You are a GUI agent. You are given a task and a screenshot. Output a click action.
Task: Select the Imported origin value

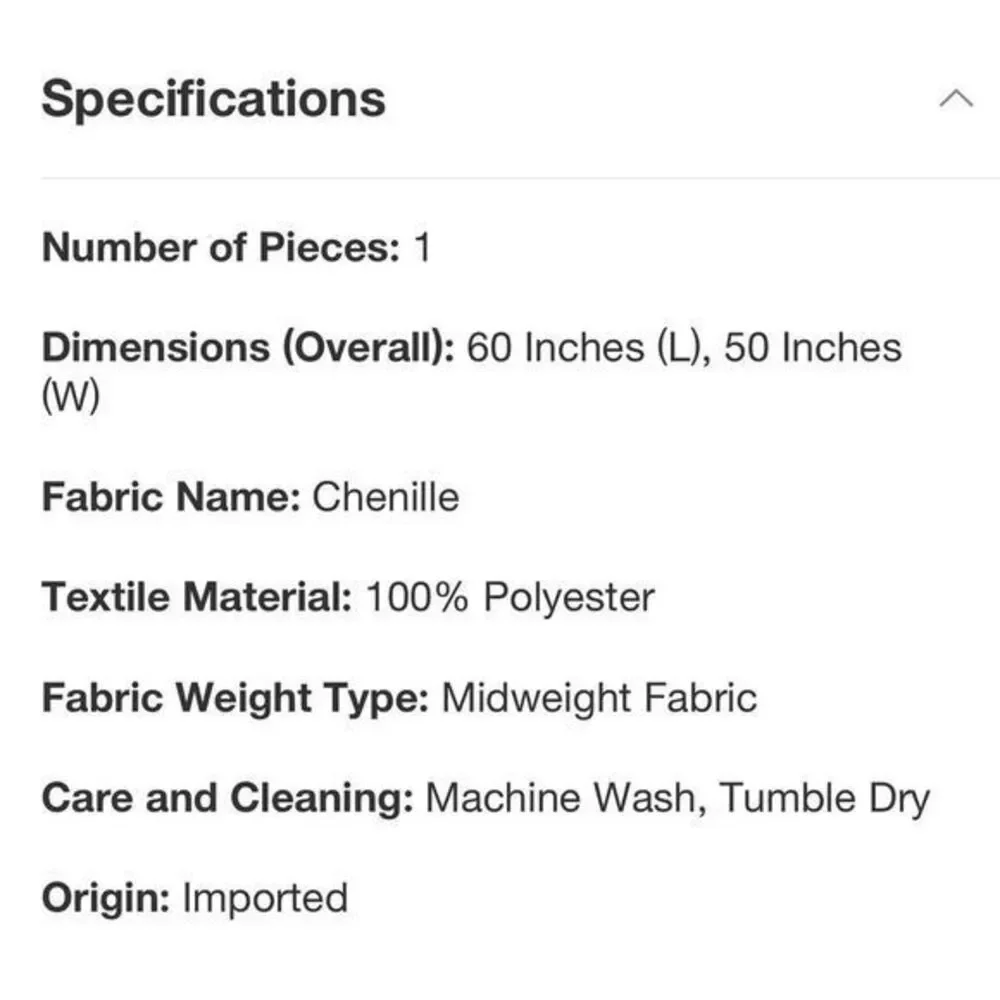(x=265, y=899)
